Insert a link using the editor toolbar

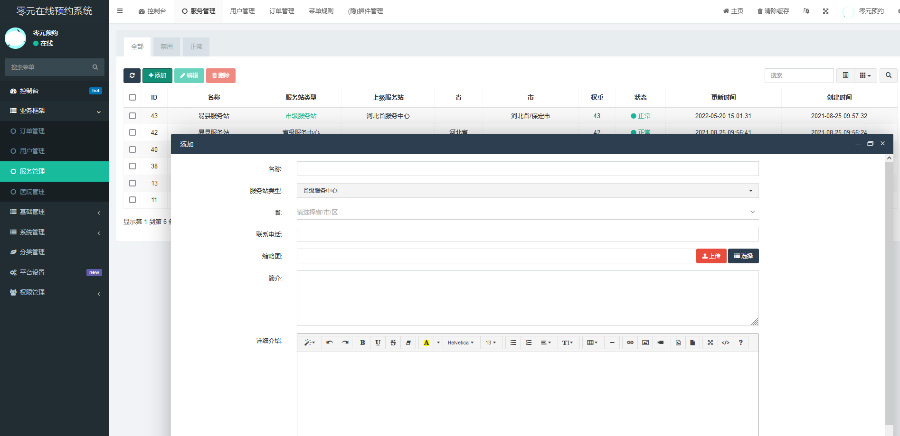click(630, 342)
